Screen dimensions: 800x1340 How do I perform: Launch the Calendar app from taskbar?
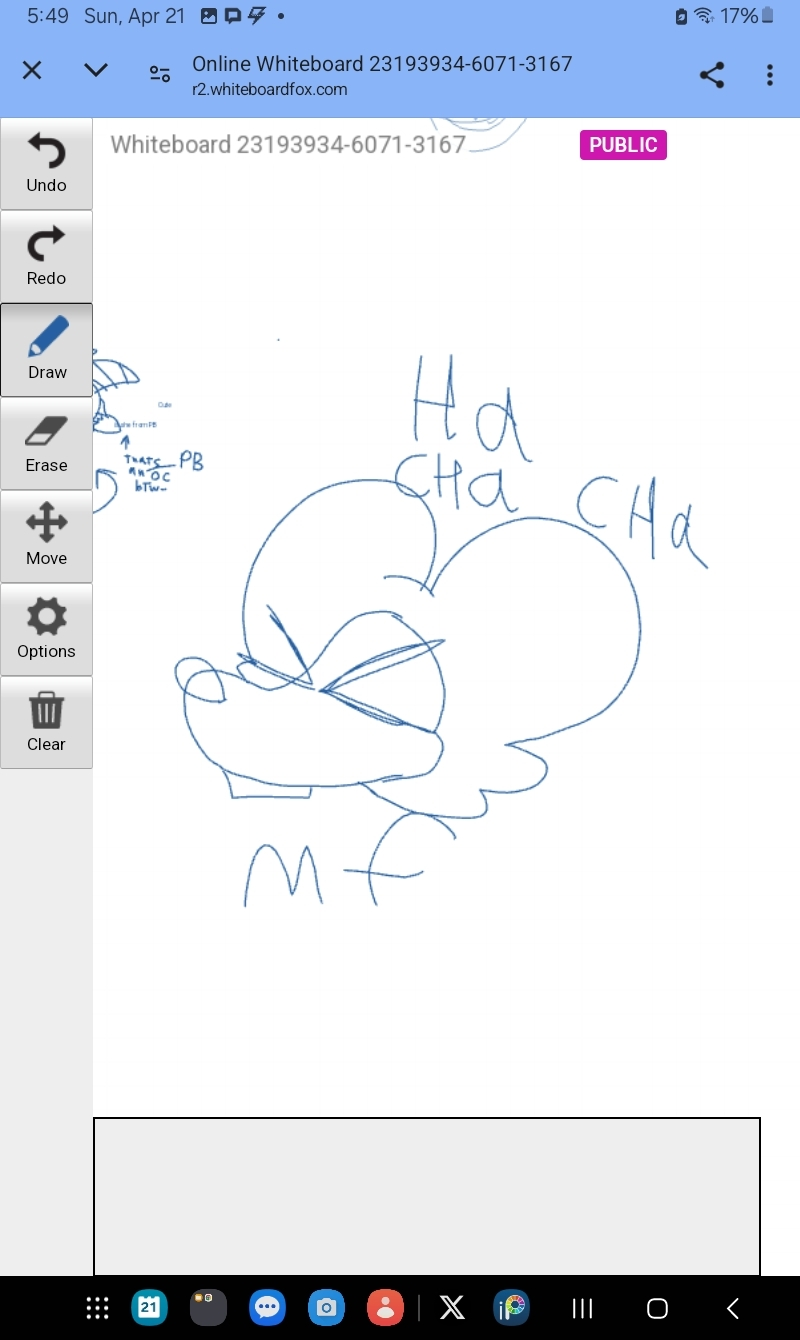tap(149, 1307)
